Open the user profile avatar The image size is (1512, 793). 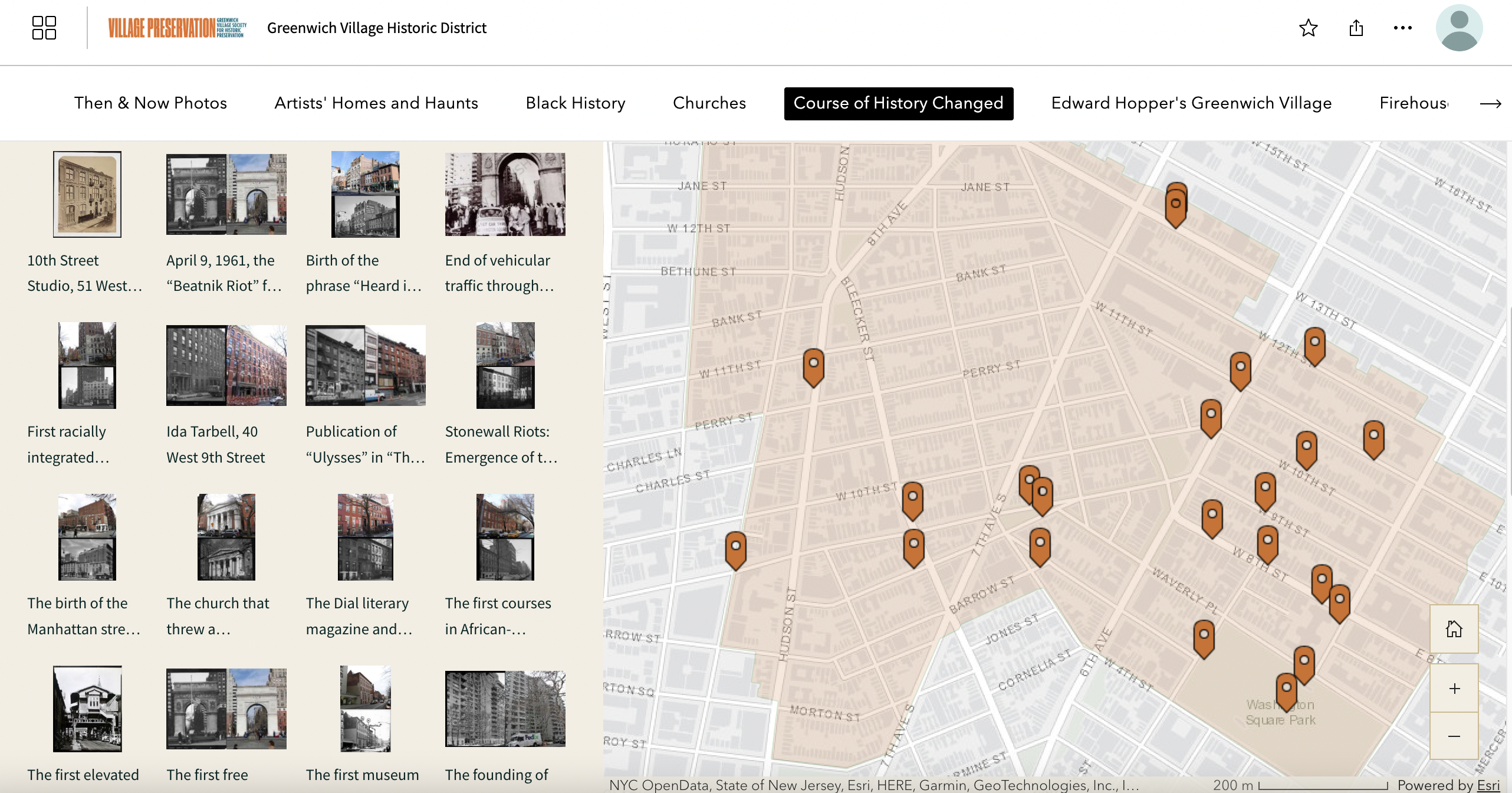(1459, 28)
